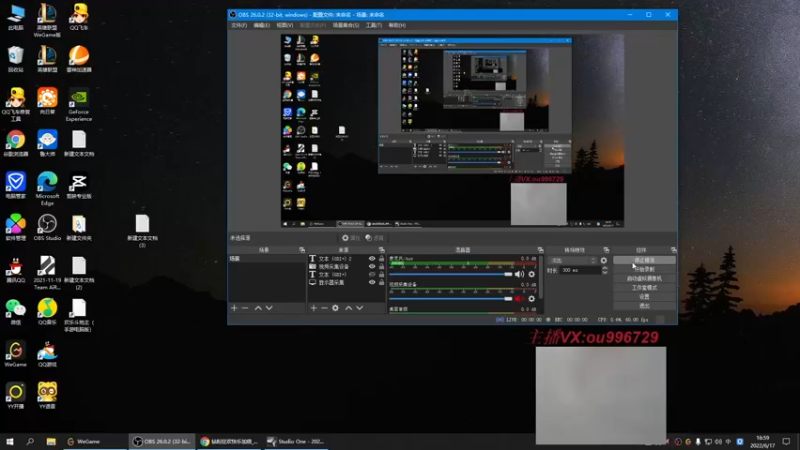Screen dimensions: 800x450
Task: Select the 视频采集设备 source row
Action: 346,266
